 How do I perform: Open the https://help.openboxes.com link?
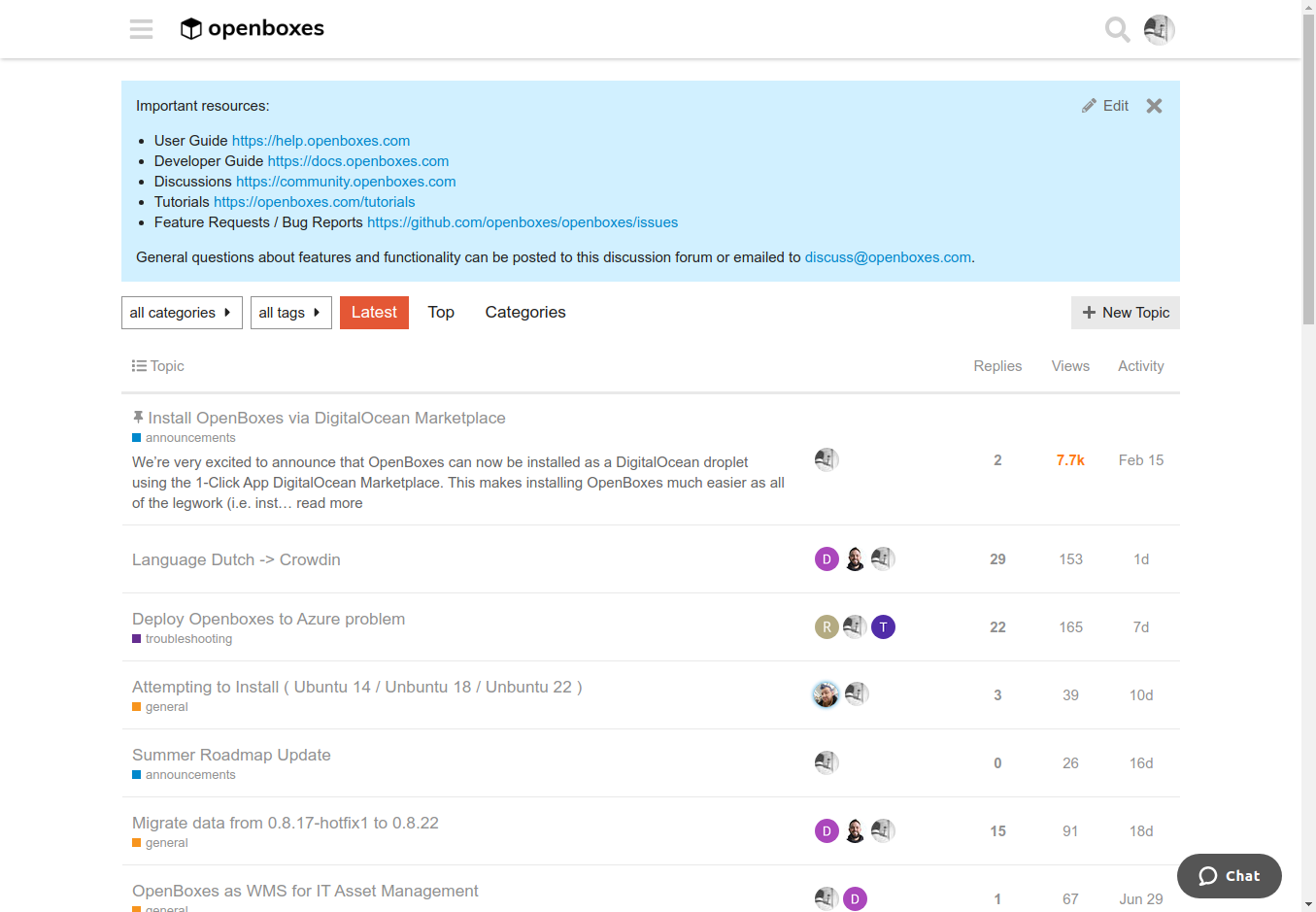click(321, 141)
